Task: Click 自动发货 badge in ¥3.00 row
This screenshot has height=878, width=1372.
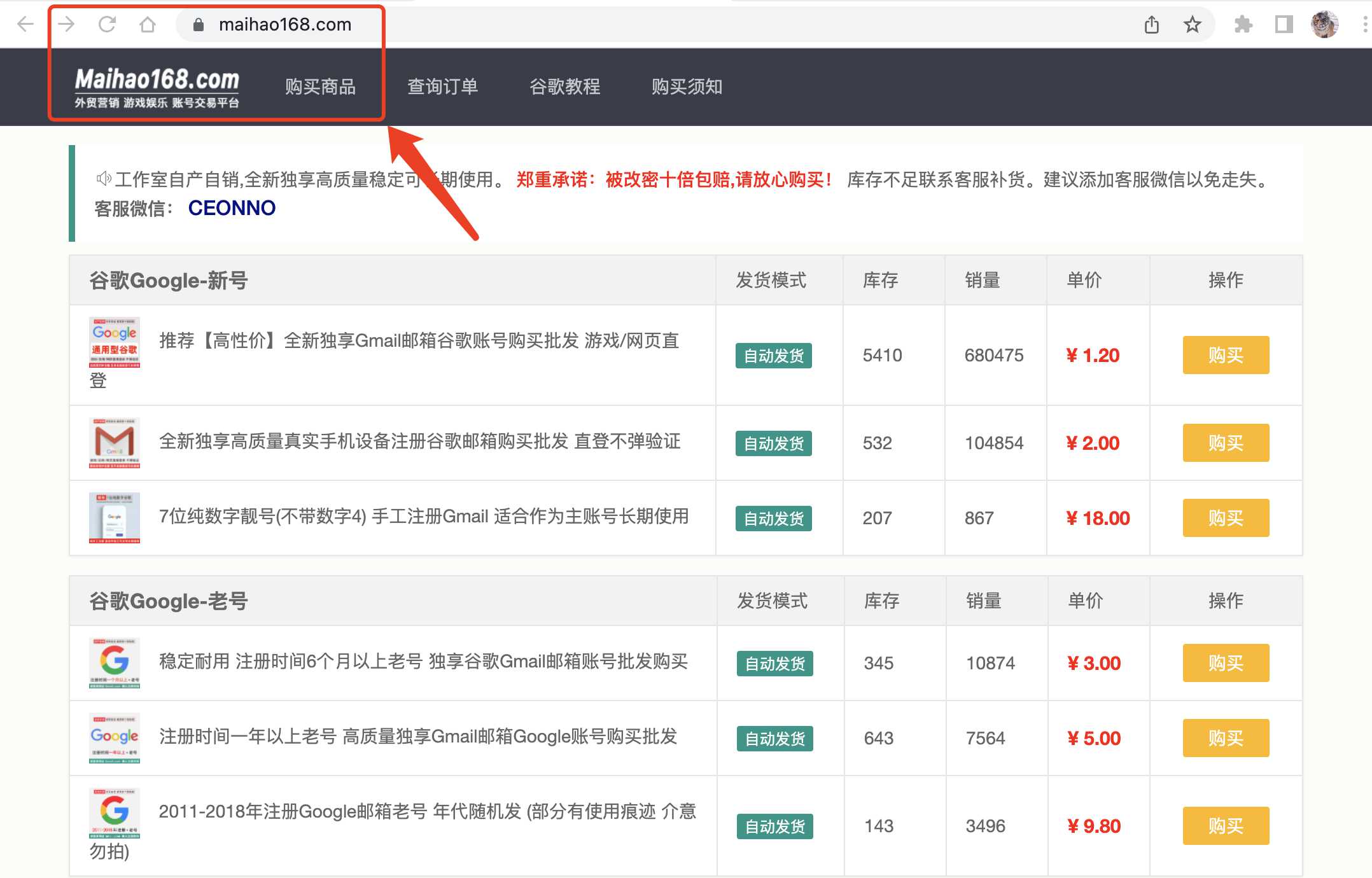Action: 775,664
